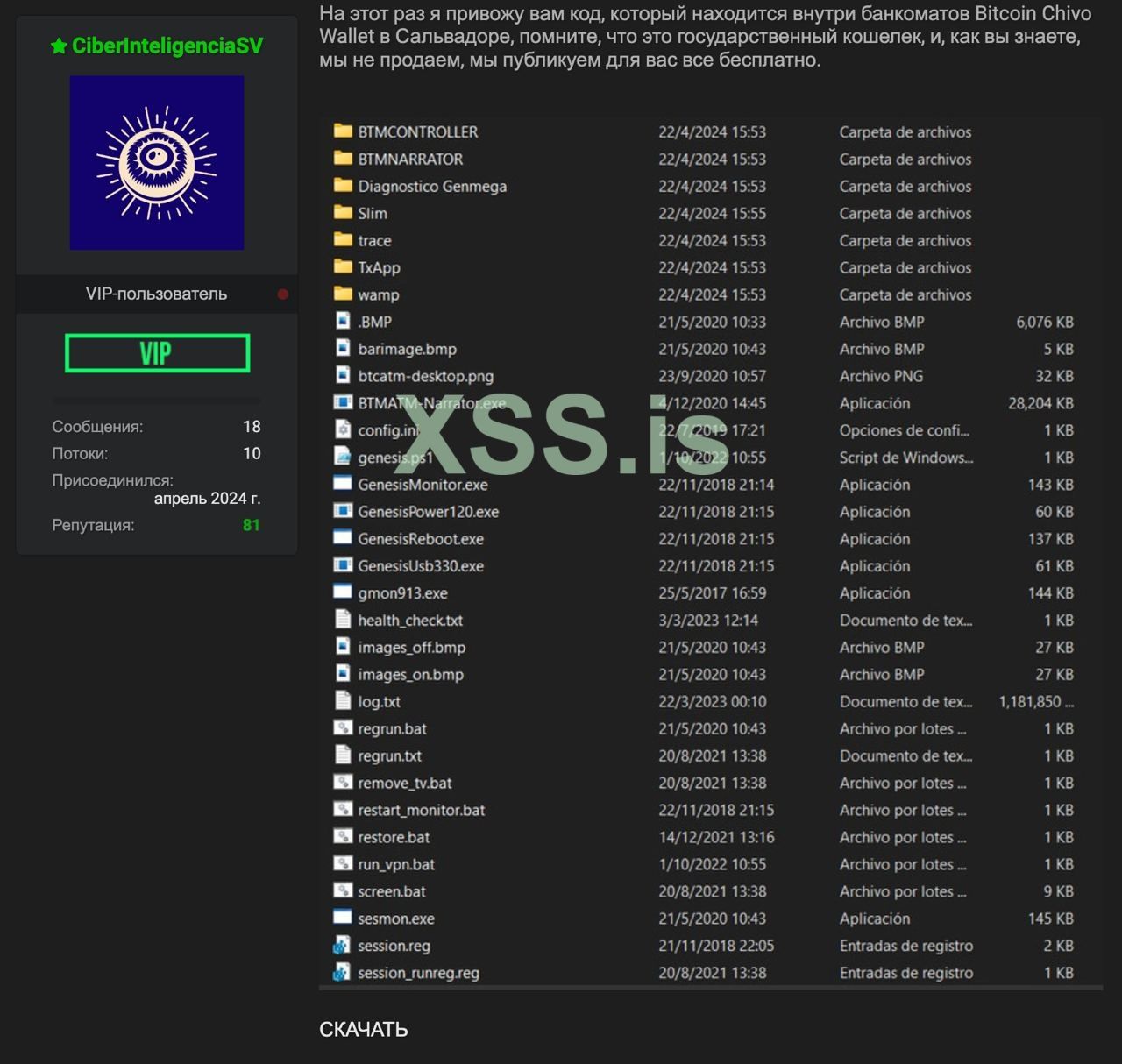This screenshot has height=1064, width=1122.
Task: Select the wamp folder icon
Action: [343, 294]
